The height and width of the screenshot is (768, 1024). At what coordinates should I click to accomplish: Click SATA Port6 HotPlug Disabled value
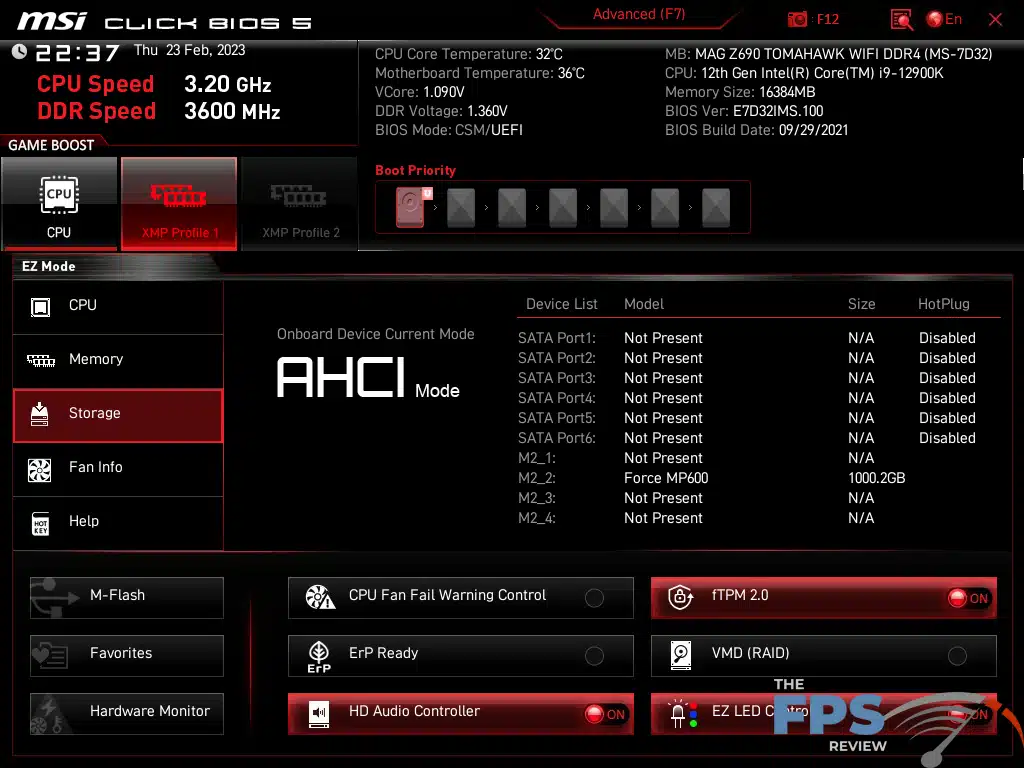(x=947, y=438)
